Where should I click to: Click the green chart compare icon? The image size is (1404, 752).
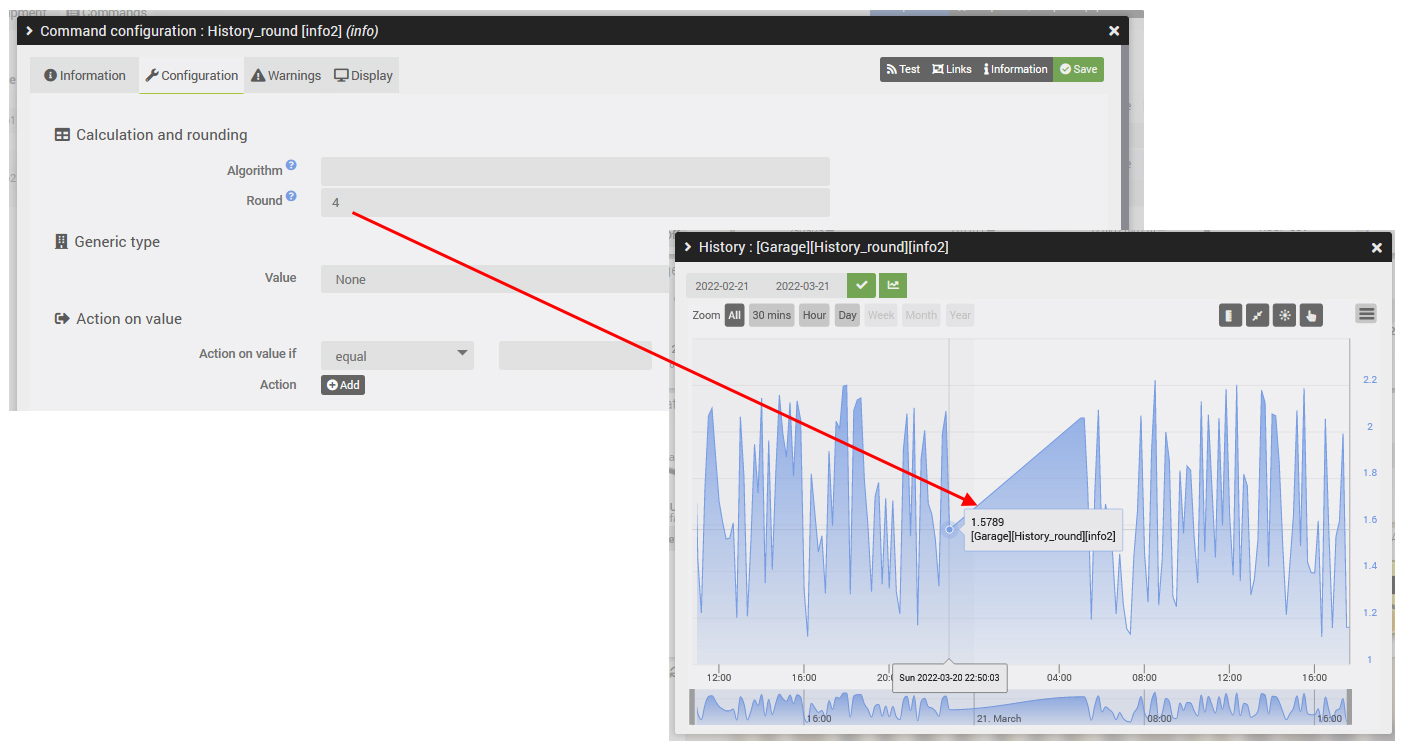[893, 286]
